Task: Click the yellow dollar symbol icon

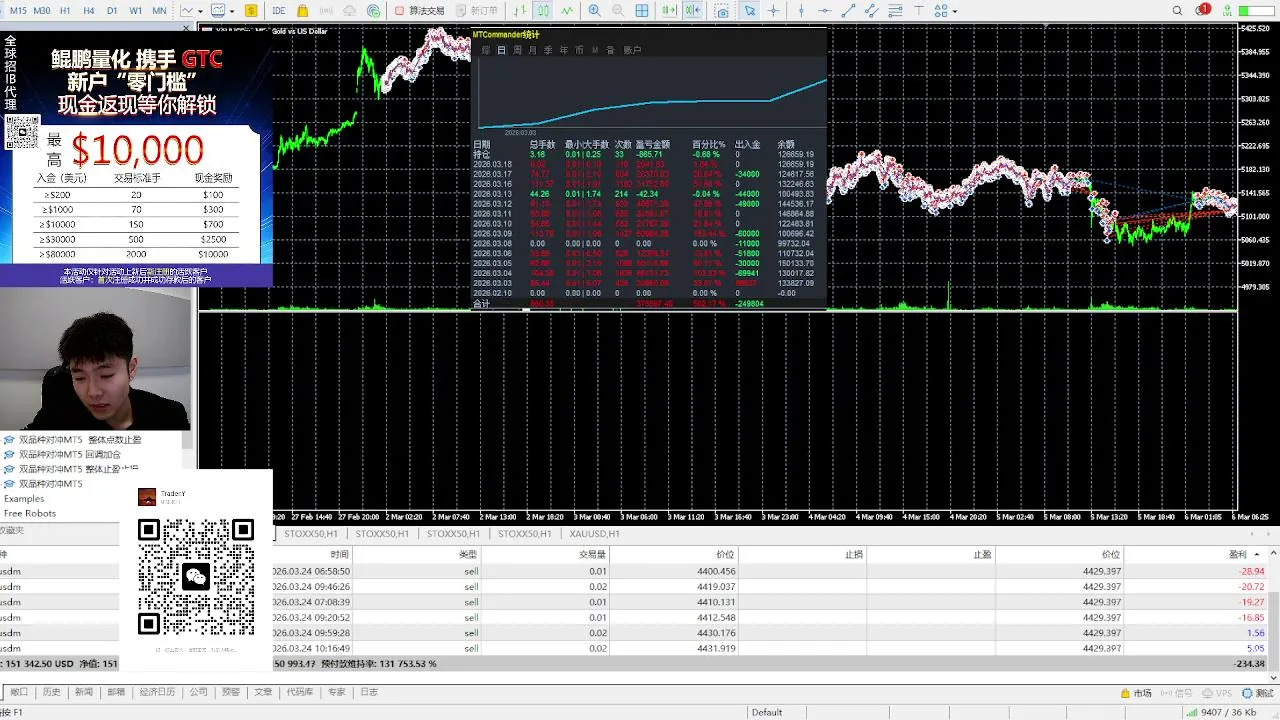Action: click(x=251, y=10)
